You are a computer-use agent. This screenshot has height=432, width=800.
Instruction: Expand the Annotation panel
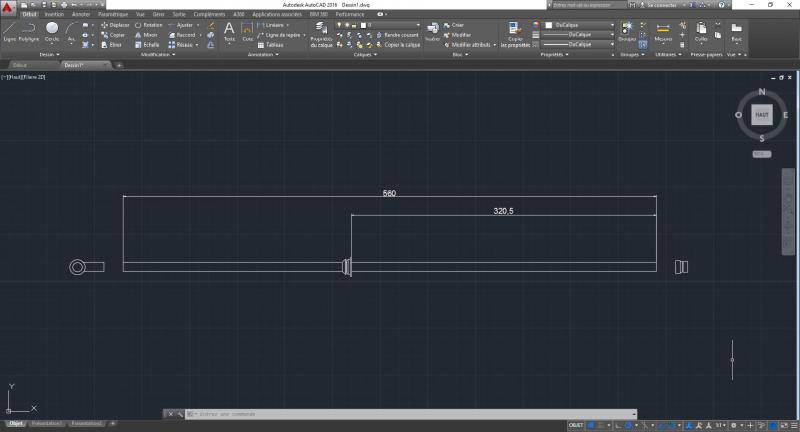(263, 54)
